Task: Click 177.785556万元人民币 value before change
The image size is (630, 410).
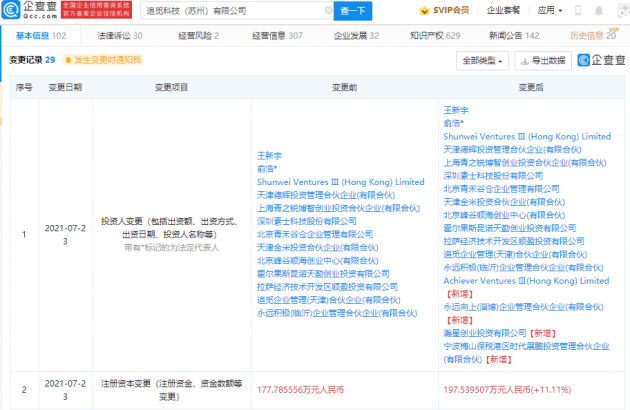Action: (301, 390)
